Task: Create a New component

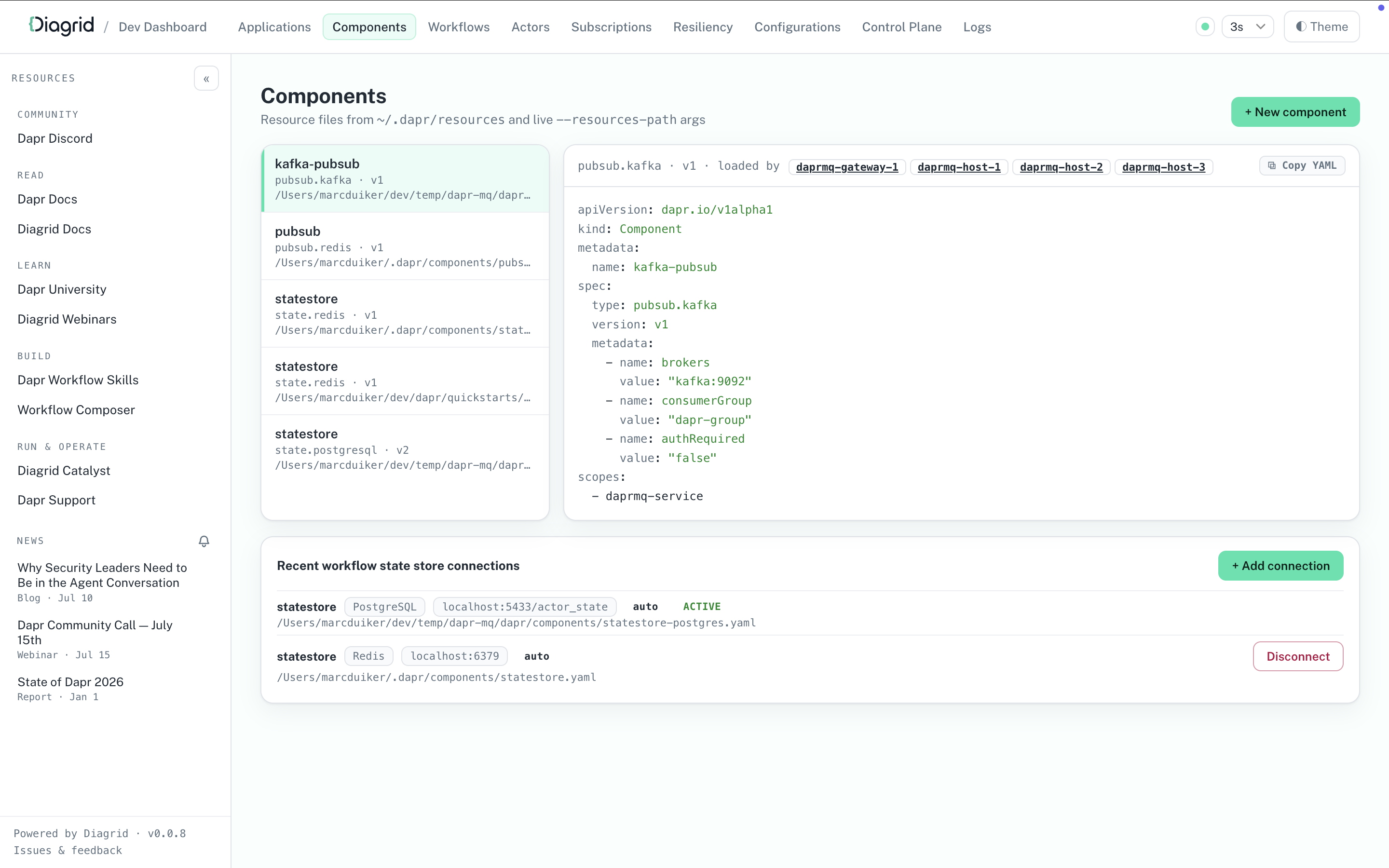Action: click(1295, 112)
